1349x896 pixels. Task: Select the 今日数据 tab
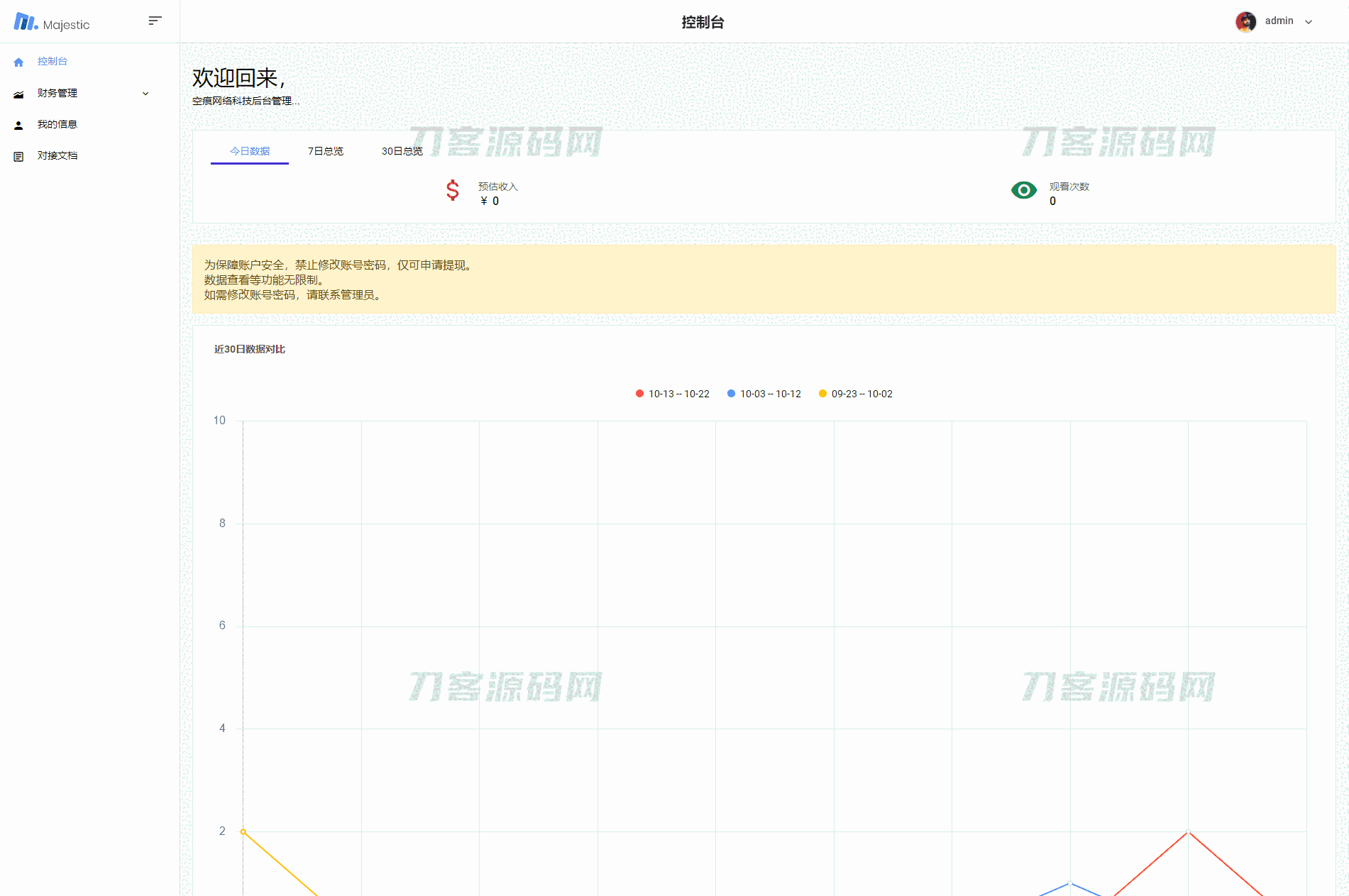(x=250, y=151)
